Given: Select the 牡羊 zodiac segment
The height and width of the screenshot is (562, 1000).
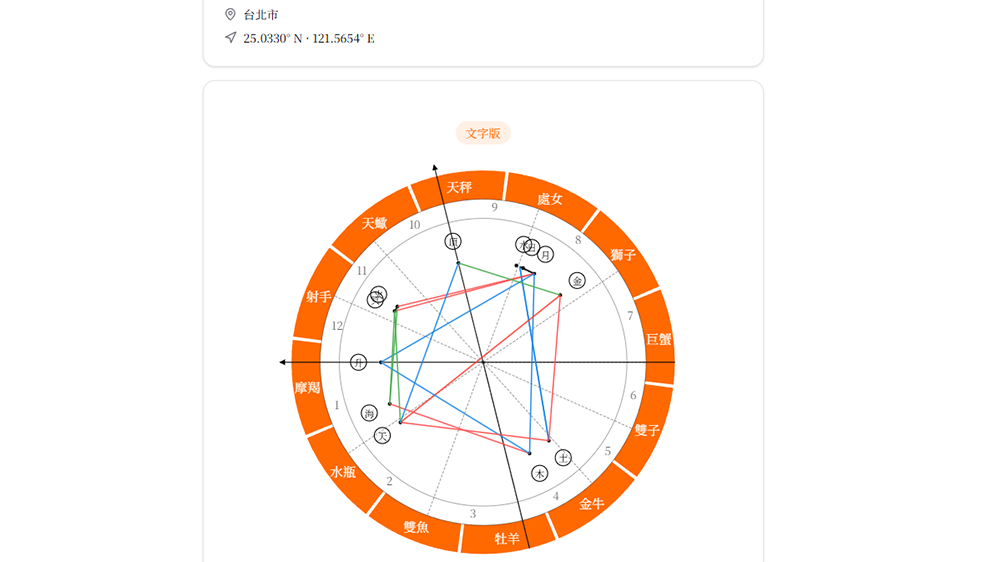Looking at the screenshot, I should tap(507, 539).
